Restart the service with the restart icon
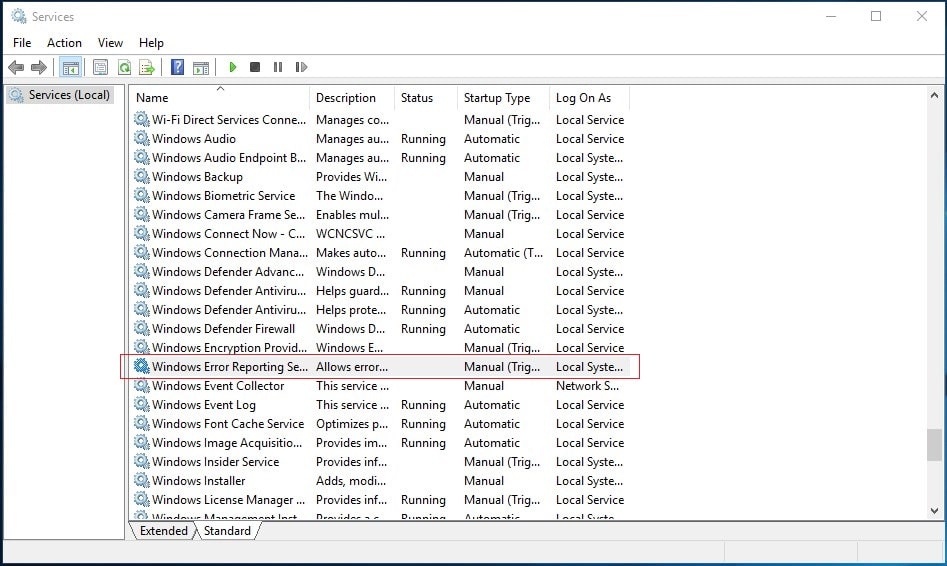 click(x=301, y=67)
